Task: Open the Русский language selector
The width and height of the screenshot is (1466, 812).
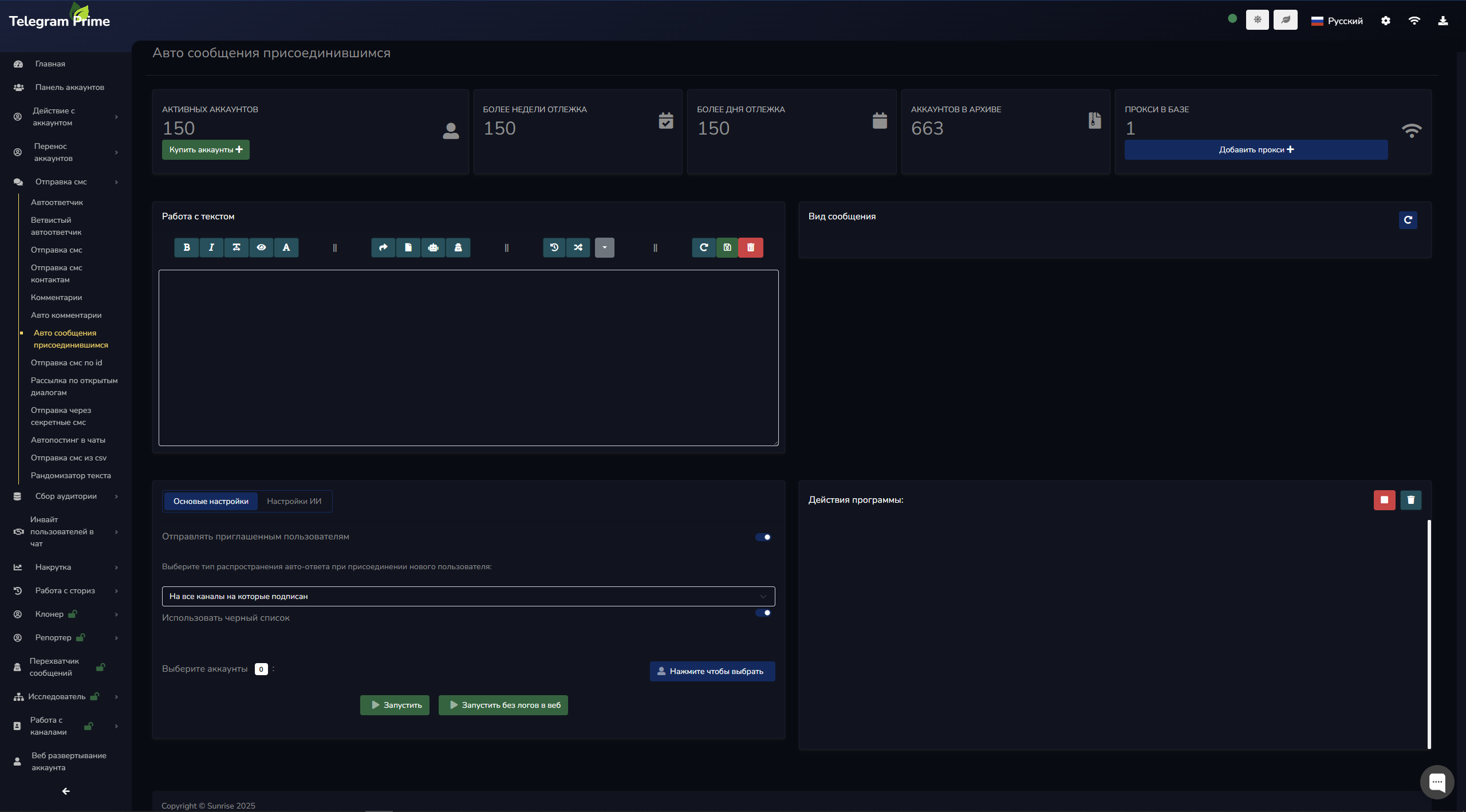Action: (1337, 21)
